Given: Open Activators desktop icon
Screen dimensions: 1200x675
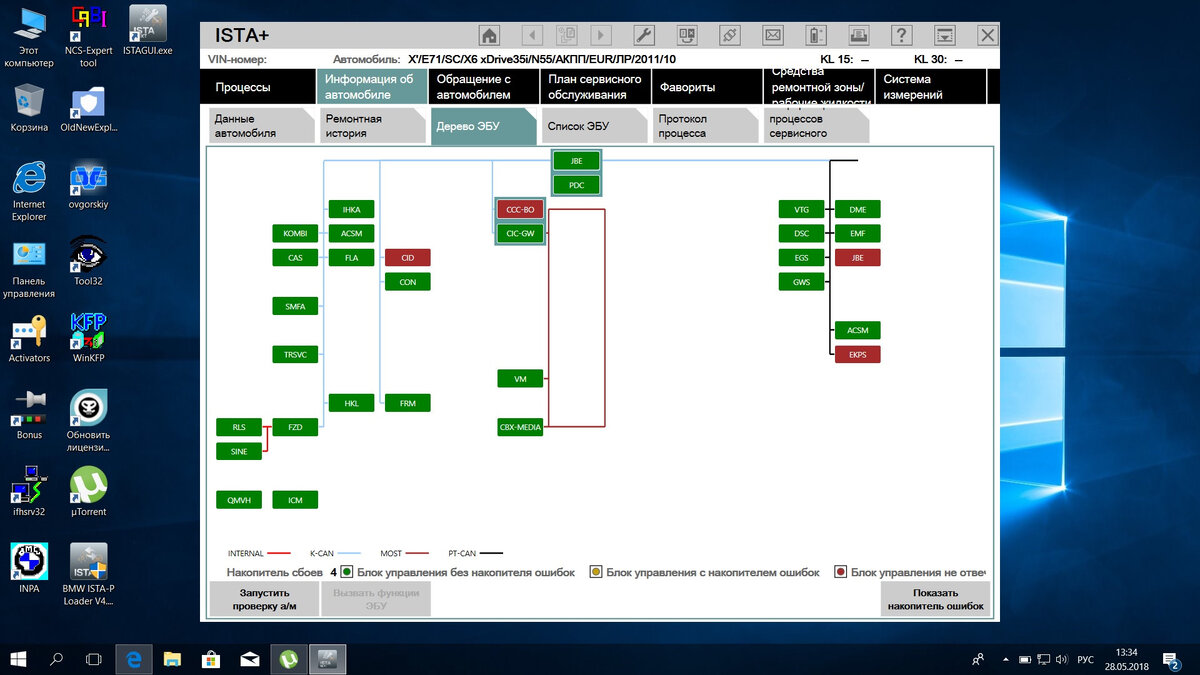Looking at the screenshot, I should click(29, 338).
